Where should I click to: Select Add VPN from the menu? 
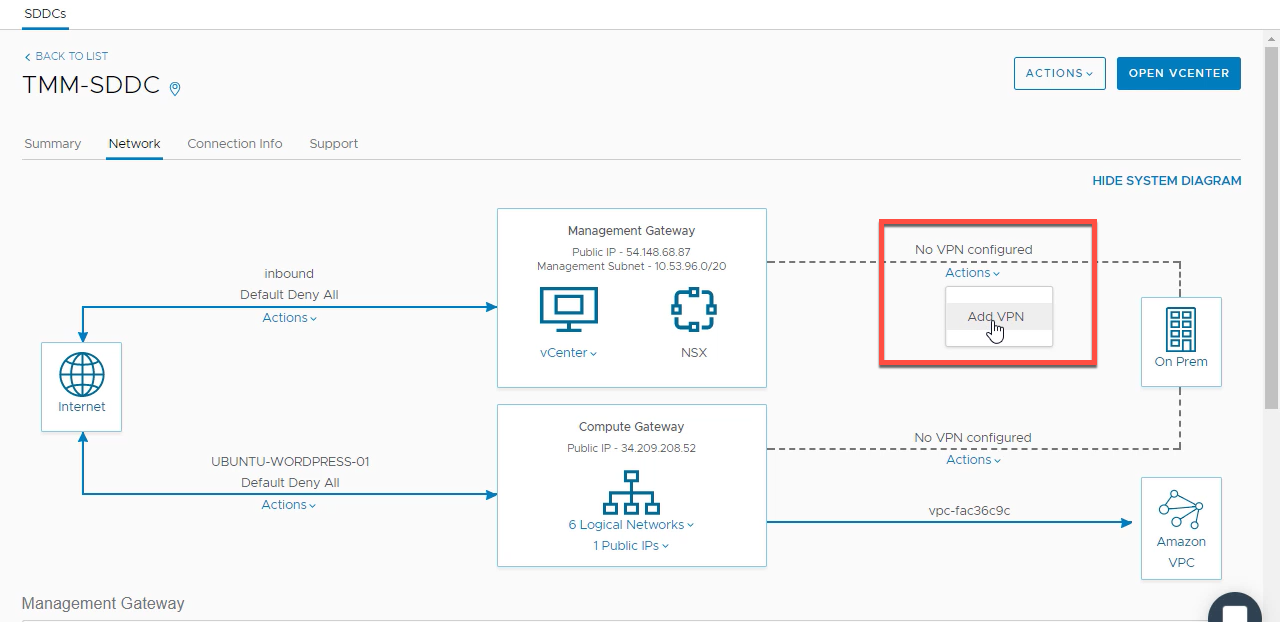pos(996,317)
